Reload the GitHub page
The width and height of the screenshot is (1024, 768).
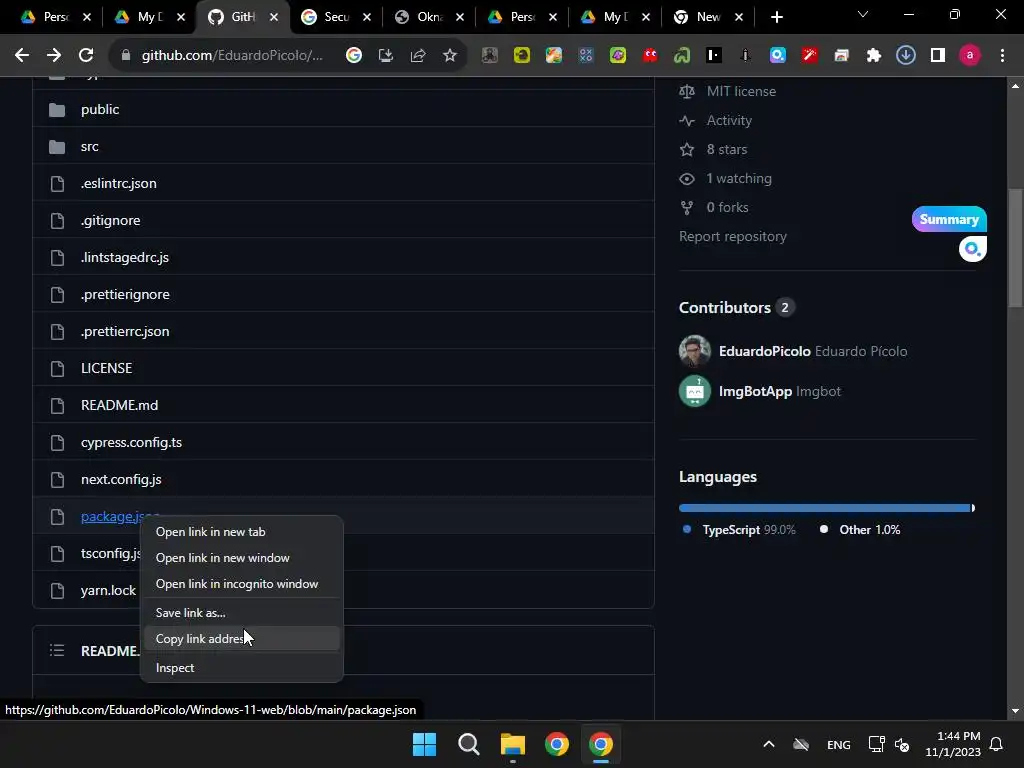(86, 56)
